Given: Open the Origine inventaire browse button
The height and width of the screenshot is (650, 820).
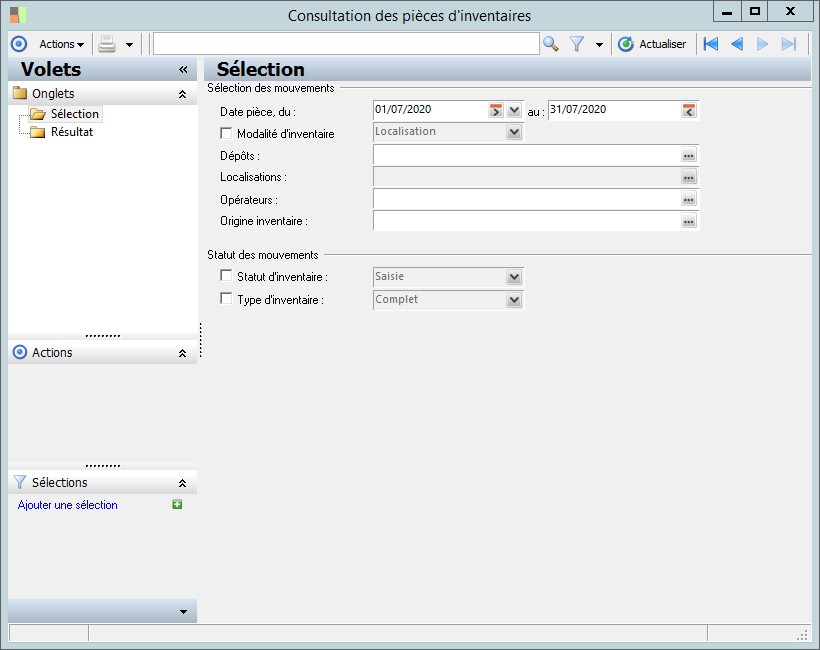Looking at the screenshot, I should 689,221.
